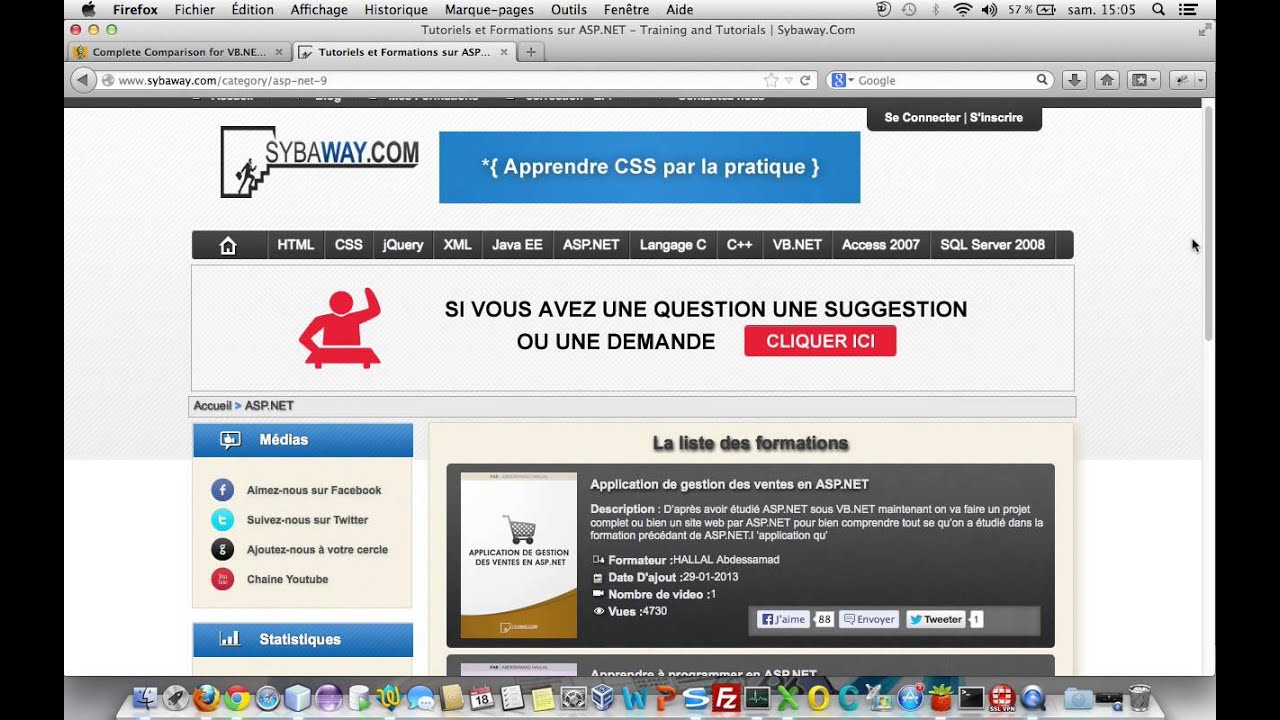Go to Java EE category in navbar
The width and height of the screenshot is (1280, 720).
pyautogui.click(x=517, y=245)
